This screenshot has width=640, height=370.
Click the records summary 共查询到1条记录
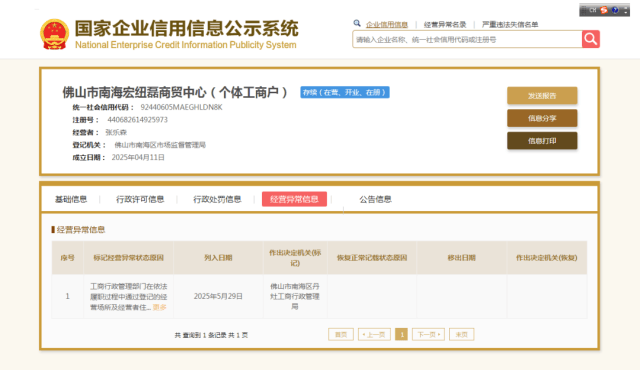201,335
